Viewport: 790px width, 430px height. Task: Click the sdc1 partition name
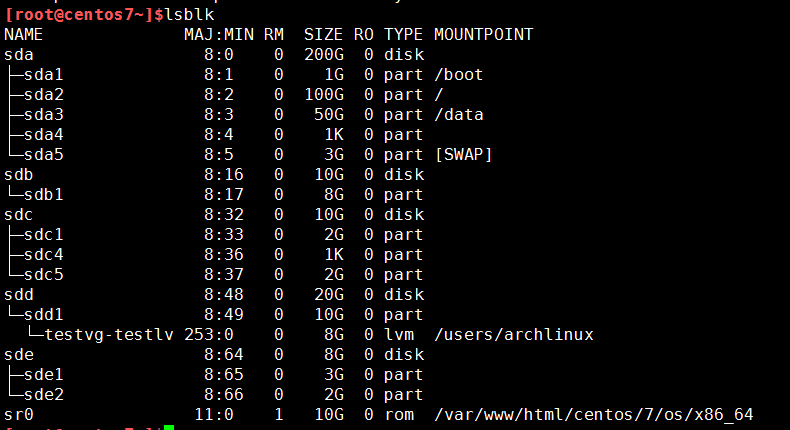point(43,234)
